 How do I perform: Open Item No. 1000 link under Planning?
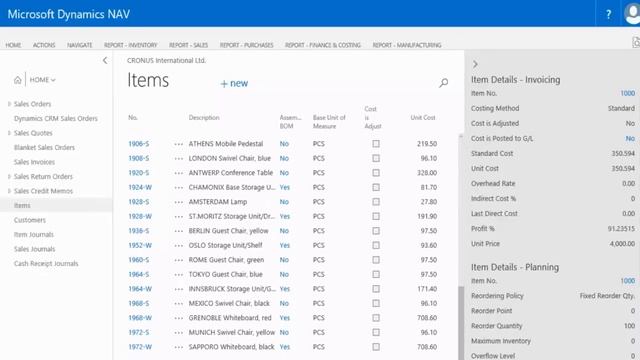(x=628, y=281)
